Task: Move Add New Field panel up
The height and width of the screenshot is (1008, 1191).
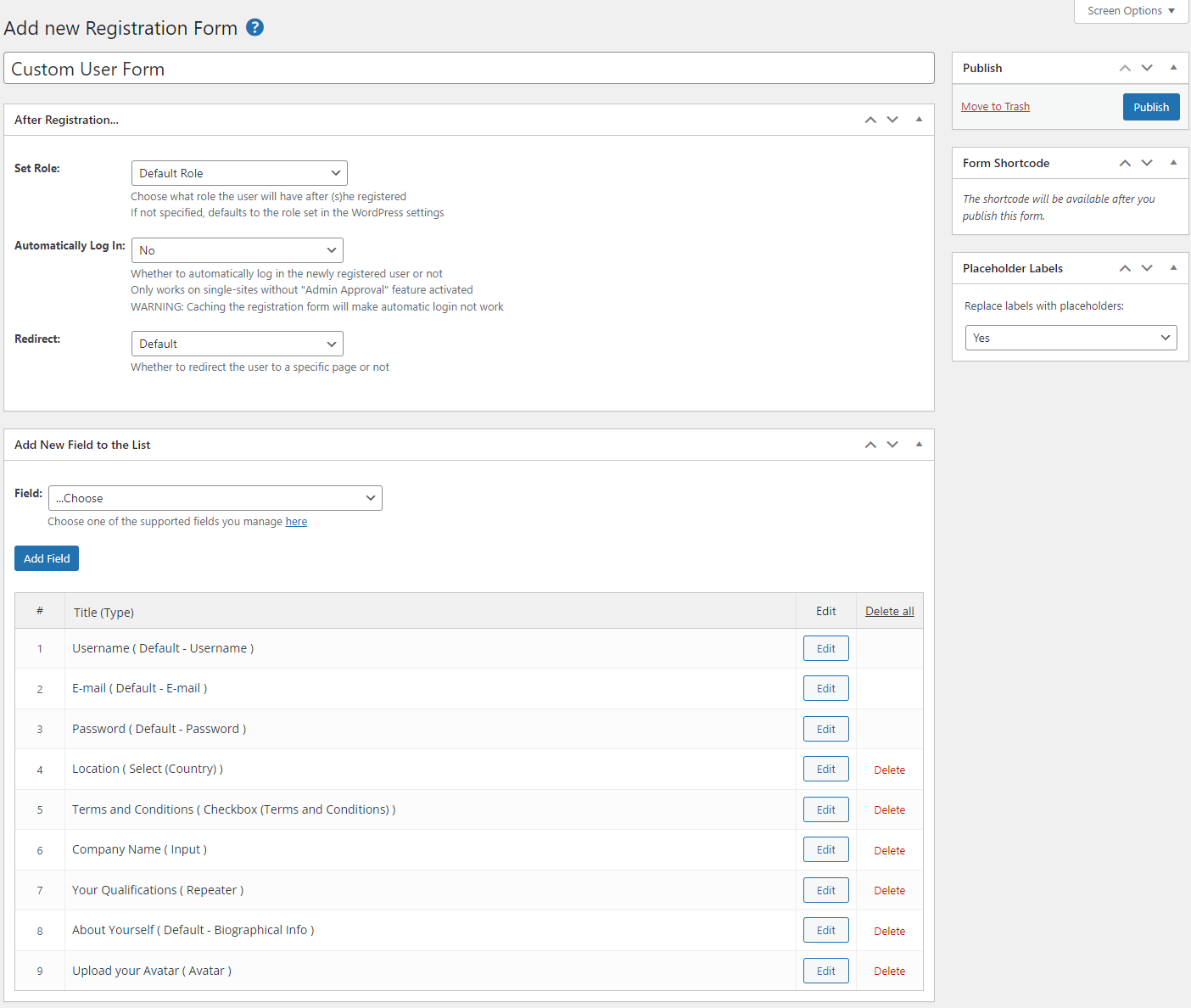Action: coord(870,445)
